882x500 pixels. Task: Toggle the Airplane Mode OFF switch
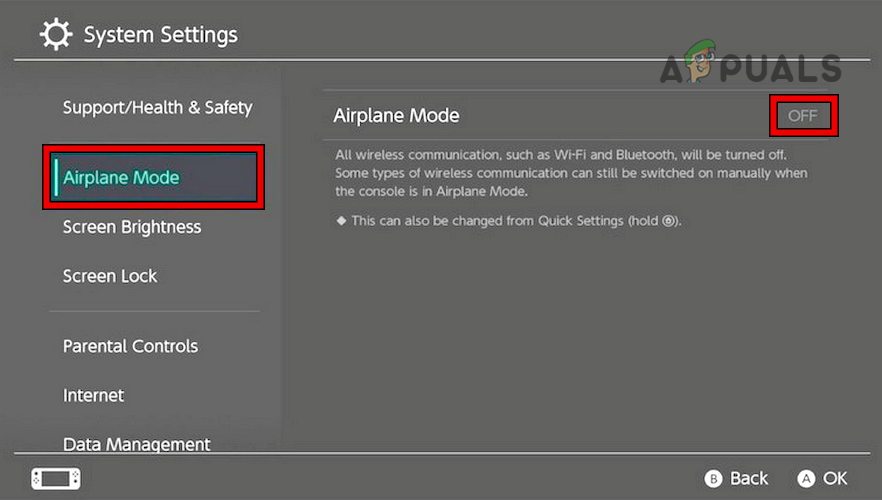[x=802, y=116]
